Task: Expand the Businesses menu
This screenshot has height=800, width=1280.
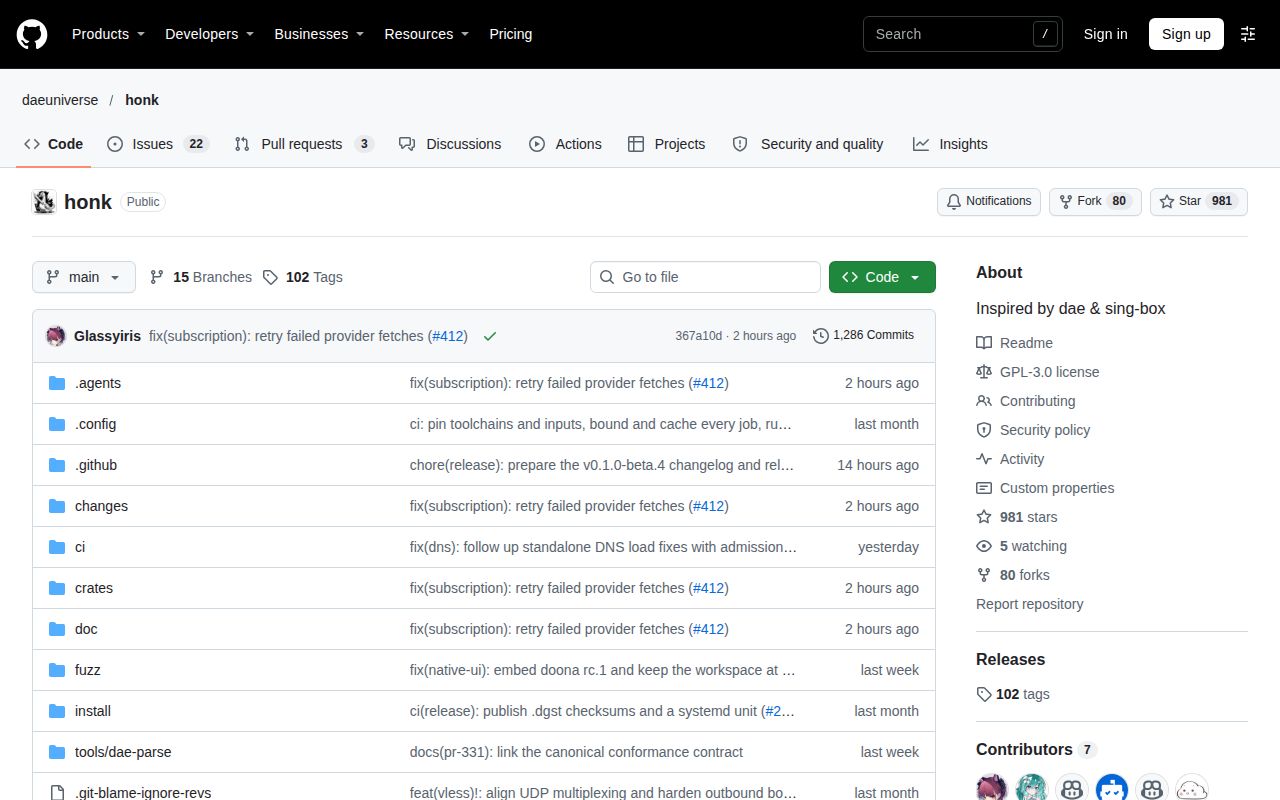Action: coord(319,34)
